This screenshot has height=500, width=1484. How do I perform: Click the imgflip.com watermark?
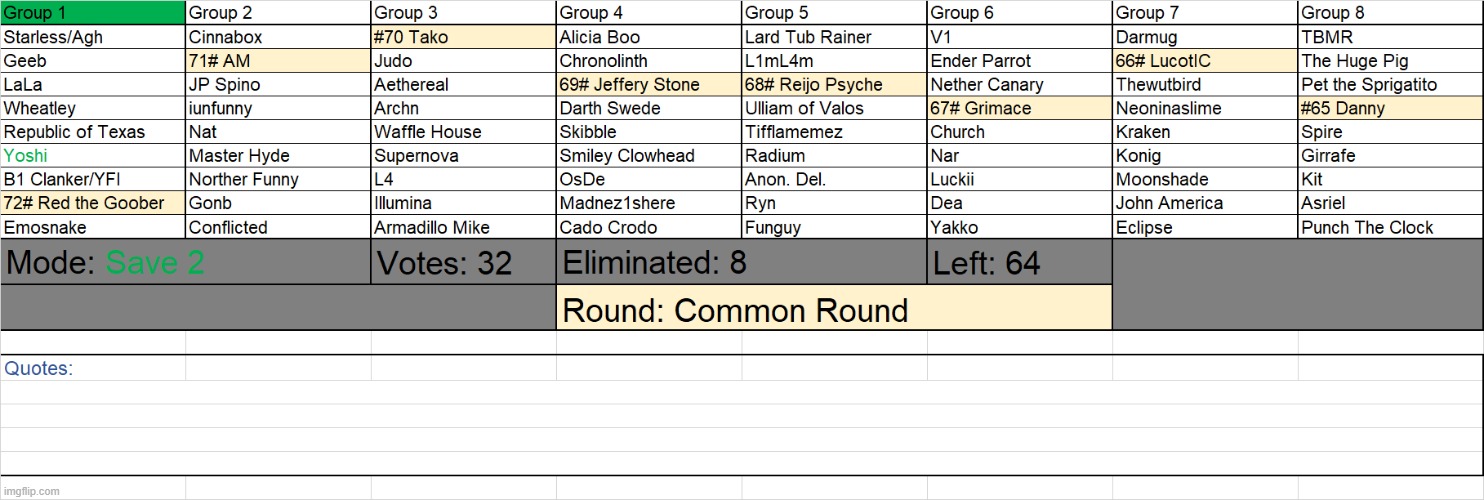pos(31,491)
